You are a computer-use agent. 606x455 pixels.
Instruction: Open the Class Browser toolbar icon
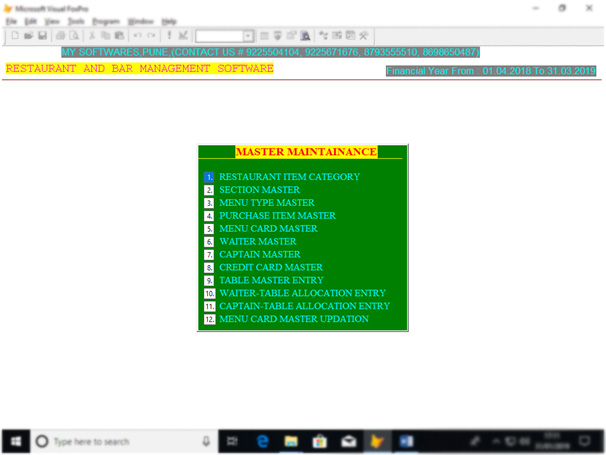323,36
